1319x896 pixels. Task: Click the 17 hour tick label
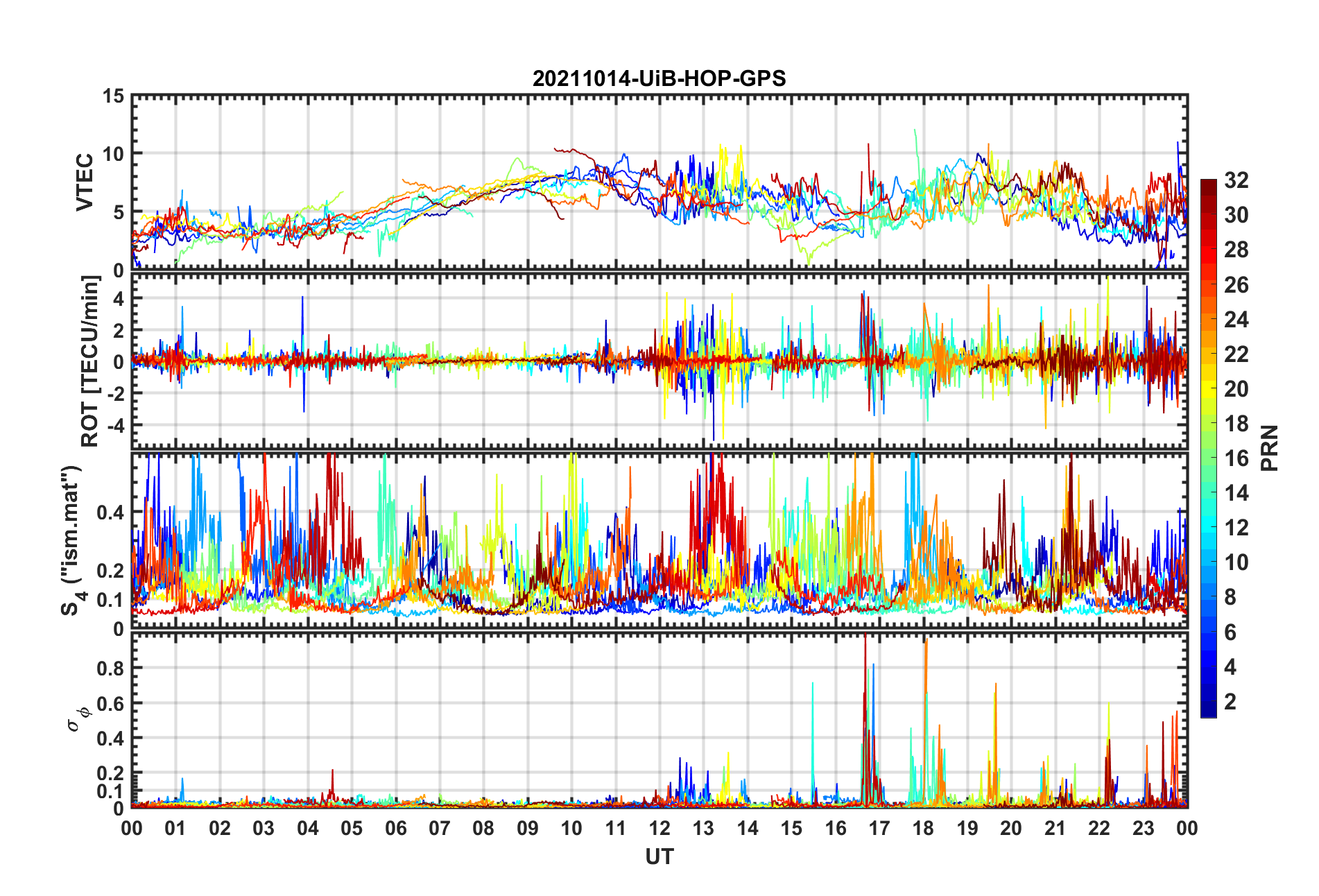(879, 828)
